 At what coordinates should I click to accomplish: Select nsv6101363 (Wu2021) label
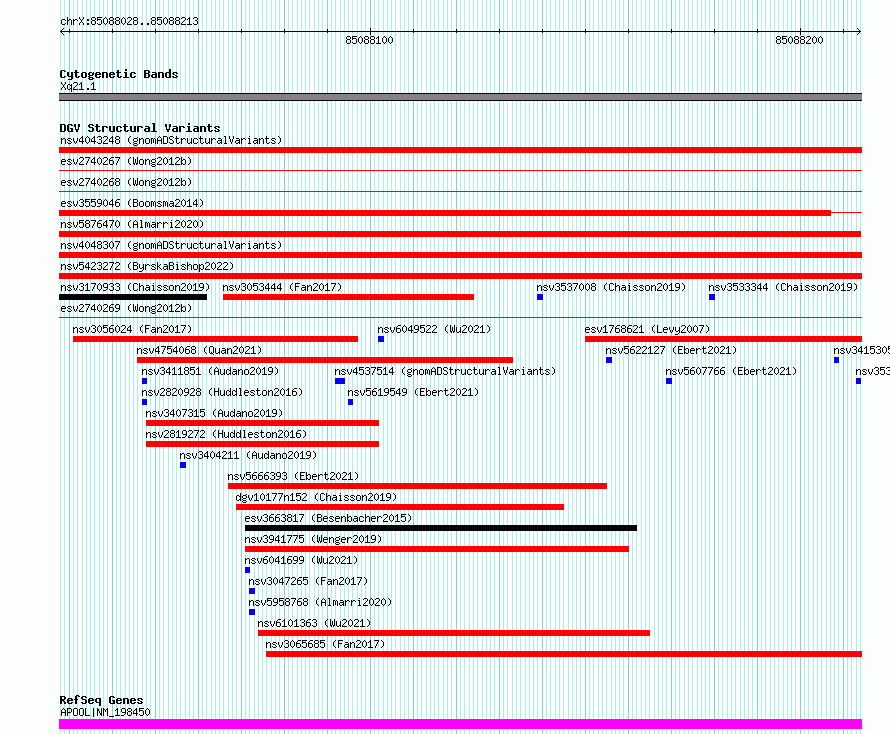(314, 623)
